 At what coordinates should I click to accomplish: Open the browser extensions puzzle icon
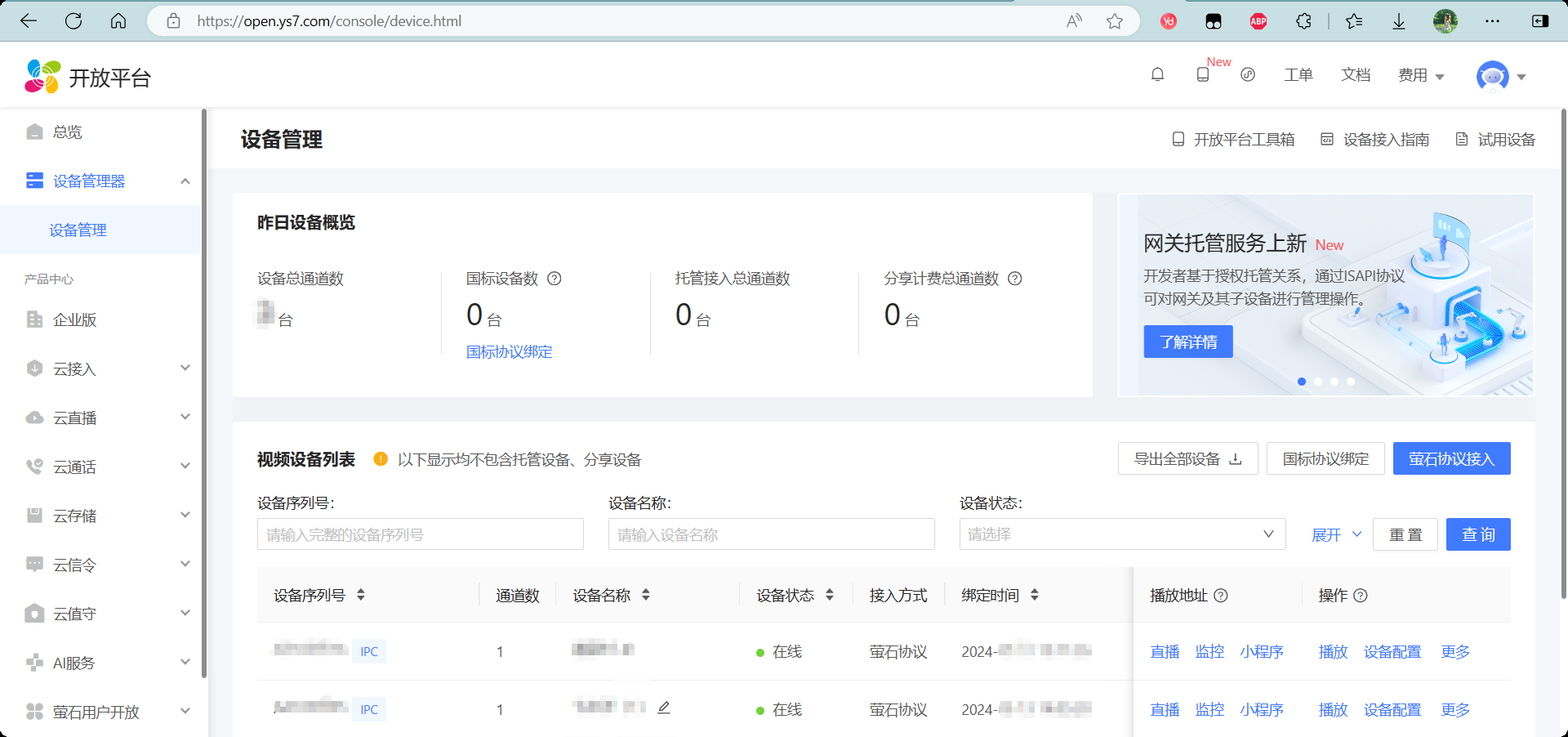[x=1304, y=21]
